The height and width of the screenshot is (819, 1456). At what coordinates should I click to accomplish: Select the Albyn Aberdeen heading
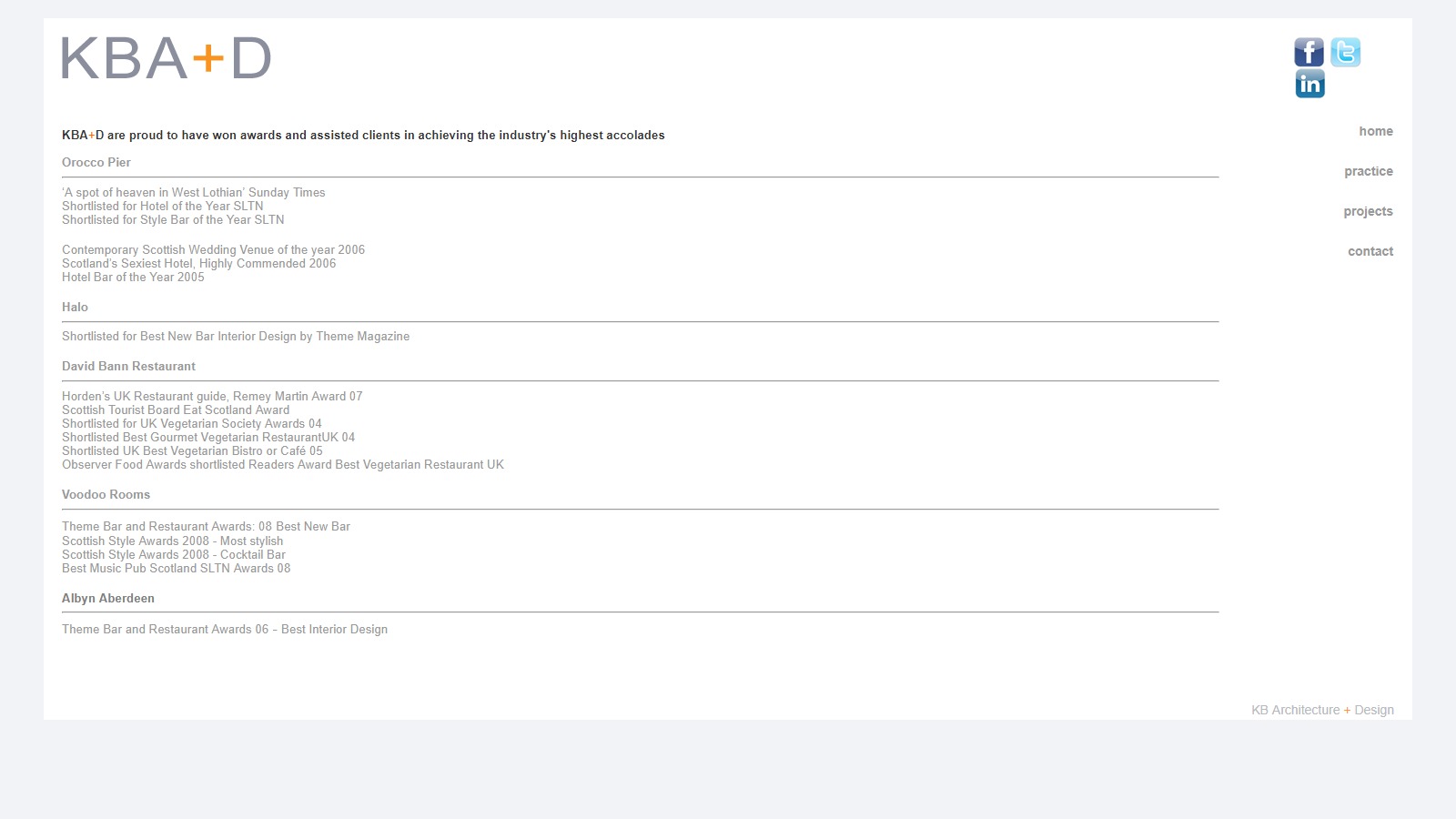tap(108, 598)
